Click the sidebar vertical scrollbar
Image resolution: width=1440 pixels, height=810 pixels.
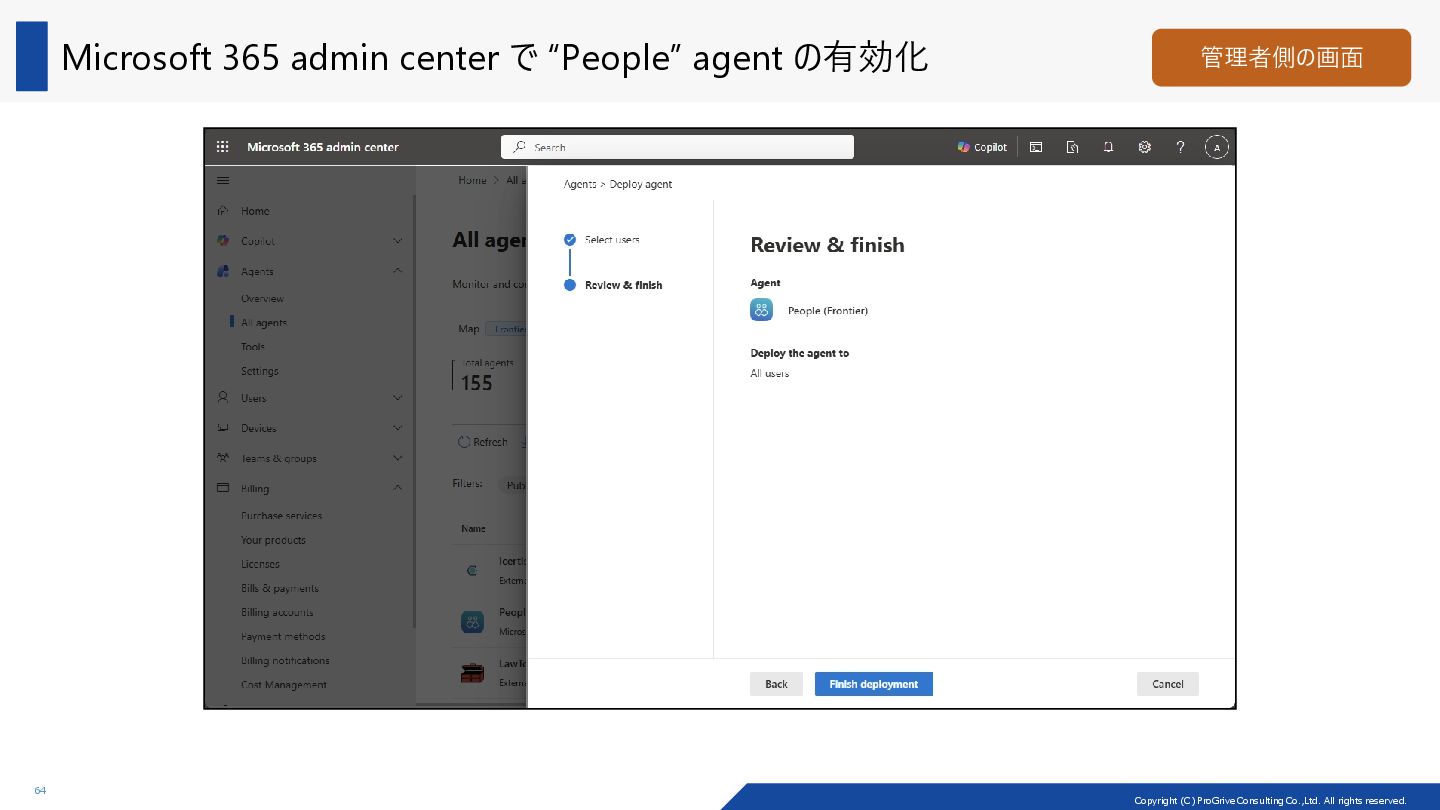pyautogui.click(x=414, y=410)
